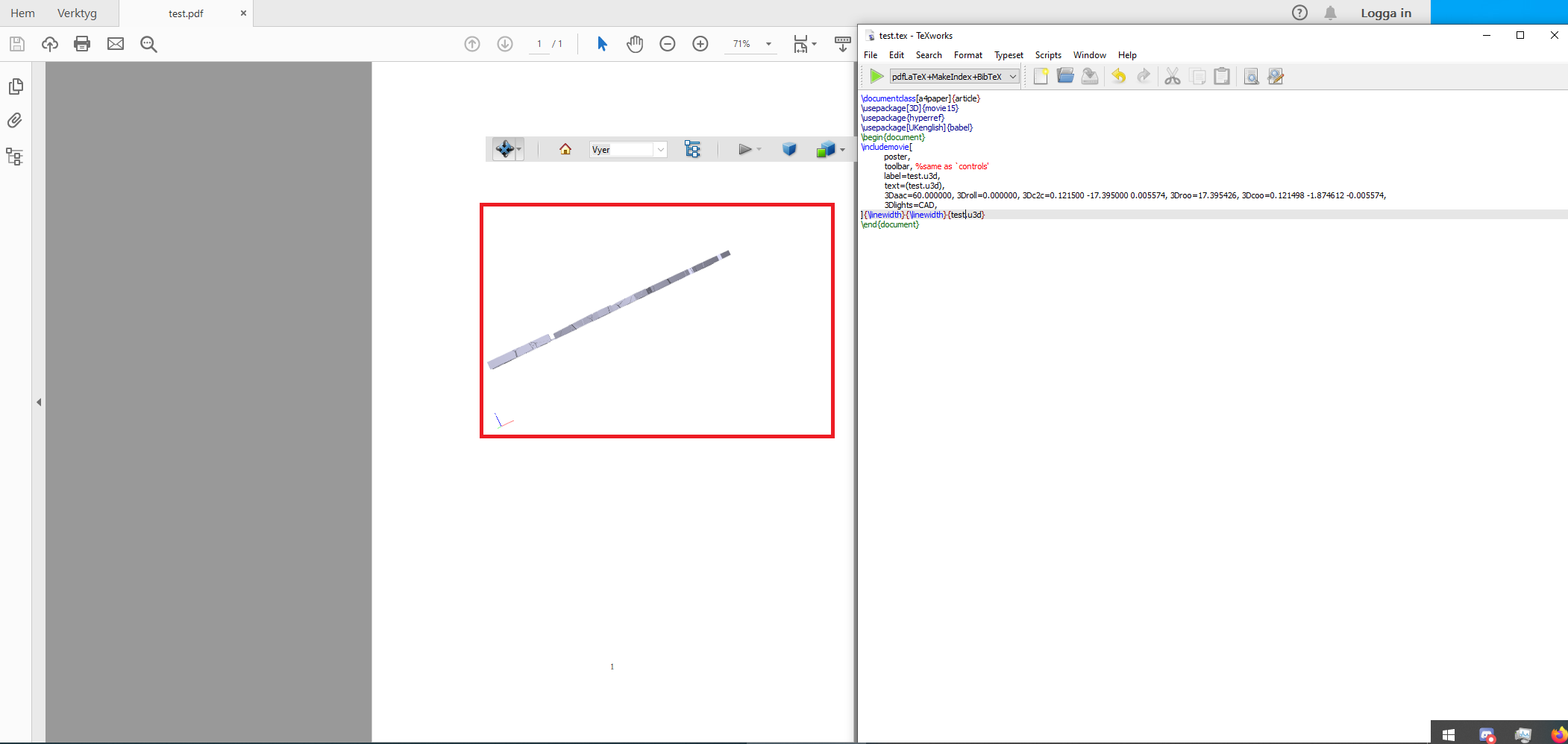
Task: Open a file in TeXworks
Action: 1065,76
